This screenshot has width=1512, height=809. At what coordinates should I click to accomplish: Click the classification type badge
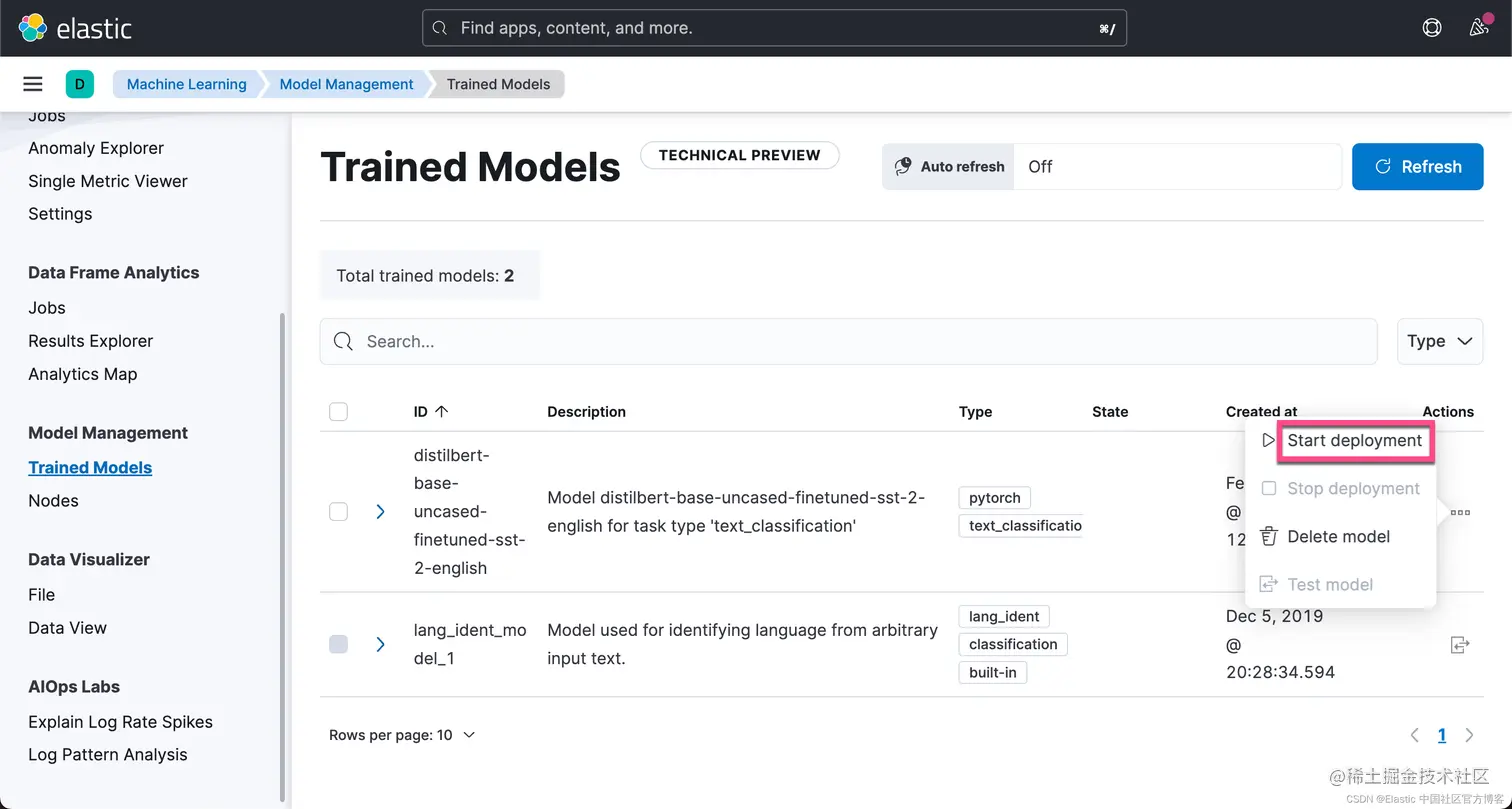(1013, 644)
